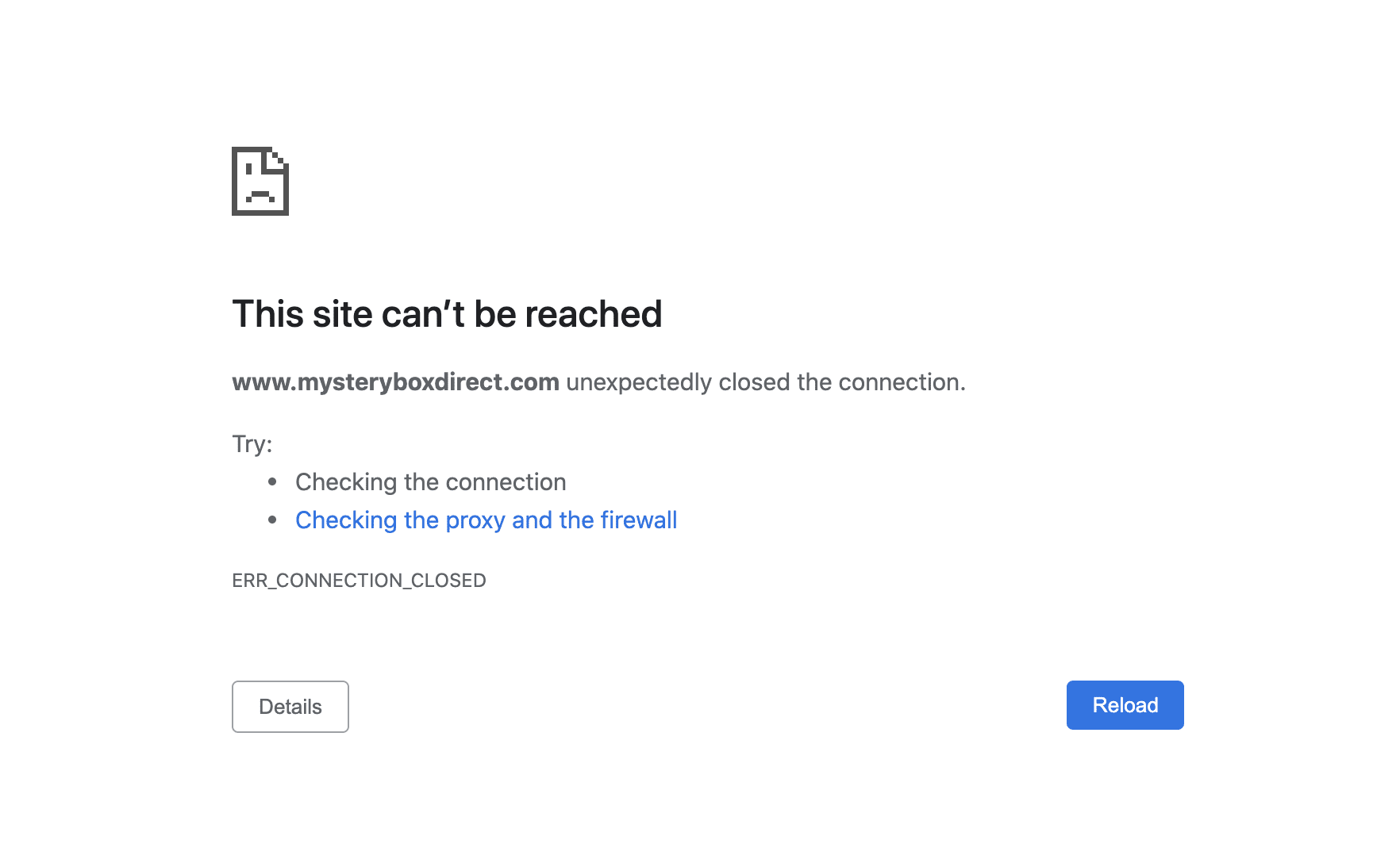Click the "Try:" label

252,443
